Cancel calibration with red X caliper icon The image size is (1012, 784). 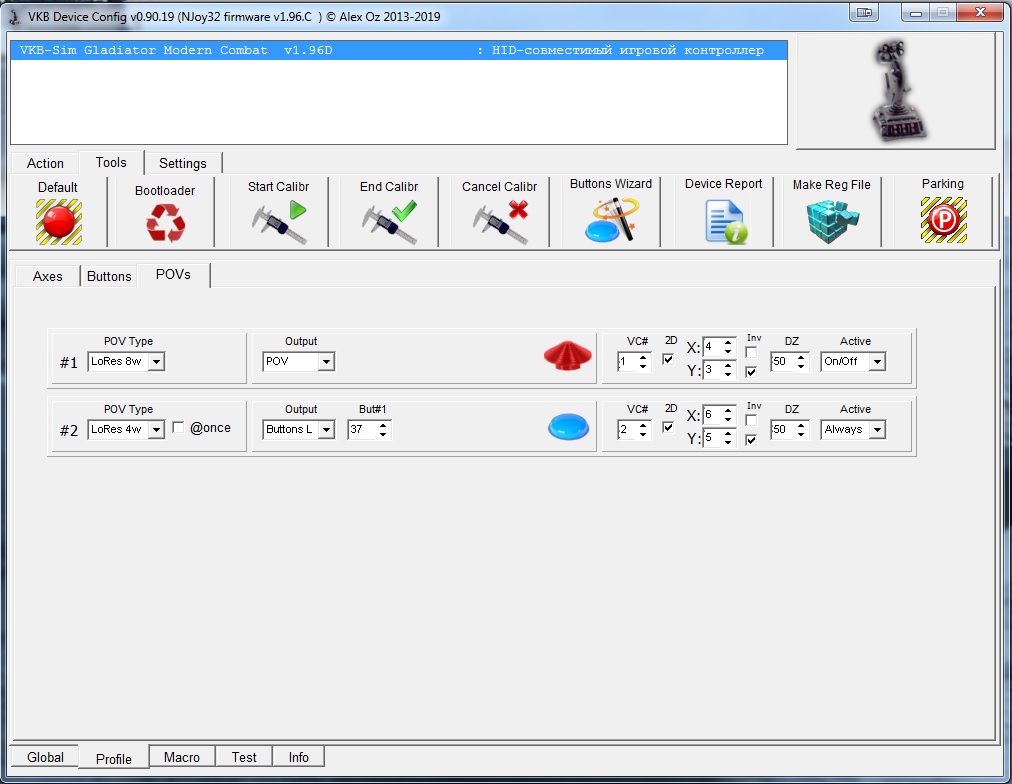coord(500,221)
